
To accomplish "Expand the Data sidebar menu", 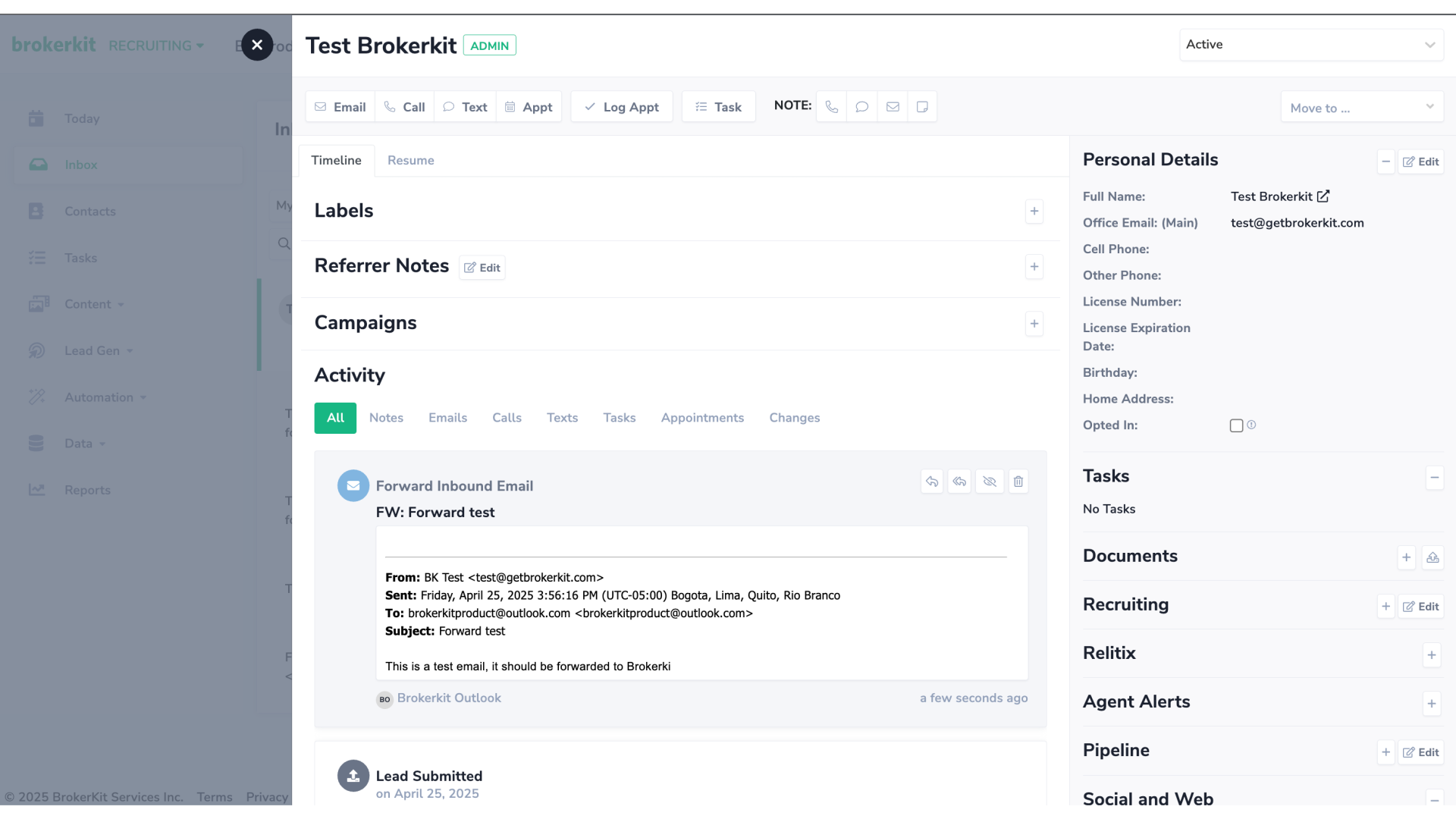I will pos(85,444).
